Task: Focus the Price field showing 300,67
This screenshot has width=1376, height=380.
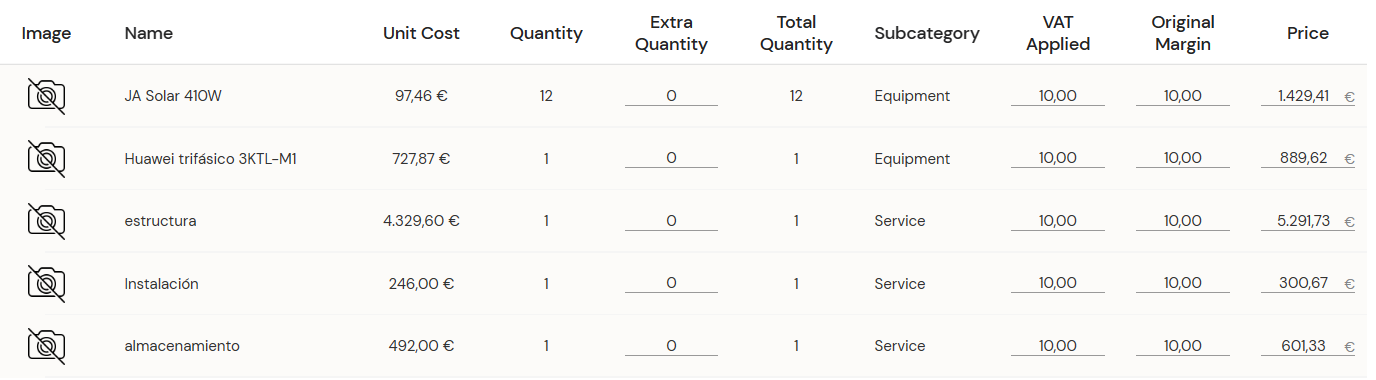Action: click(x=1308, y=284)
